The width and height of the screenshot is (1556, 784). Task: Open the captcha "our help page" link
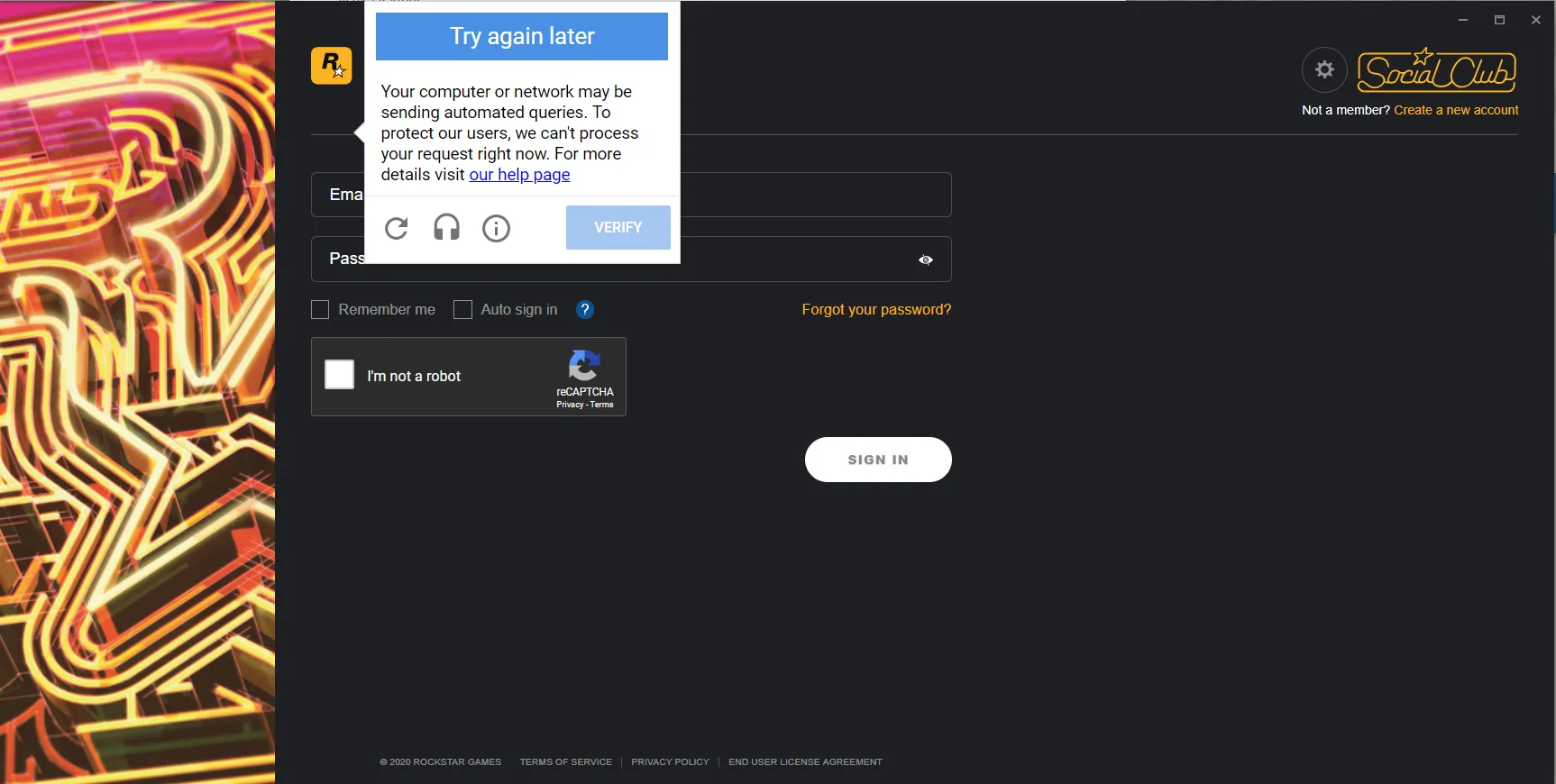point(519,175)
